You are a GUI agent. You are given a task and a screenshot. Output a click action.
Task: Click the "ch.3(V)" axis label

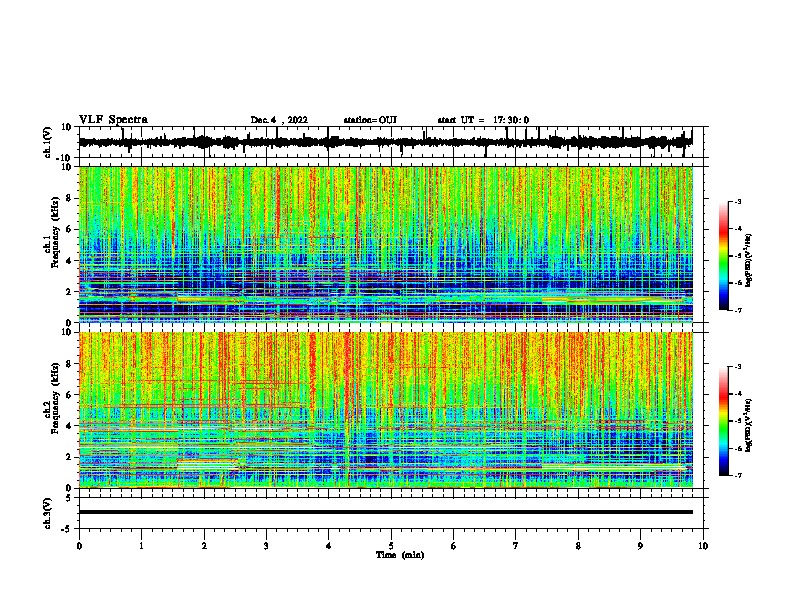point(48,513)
